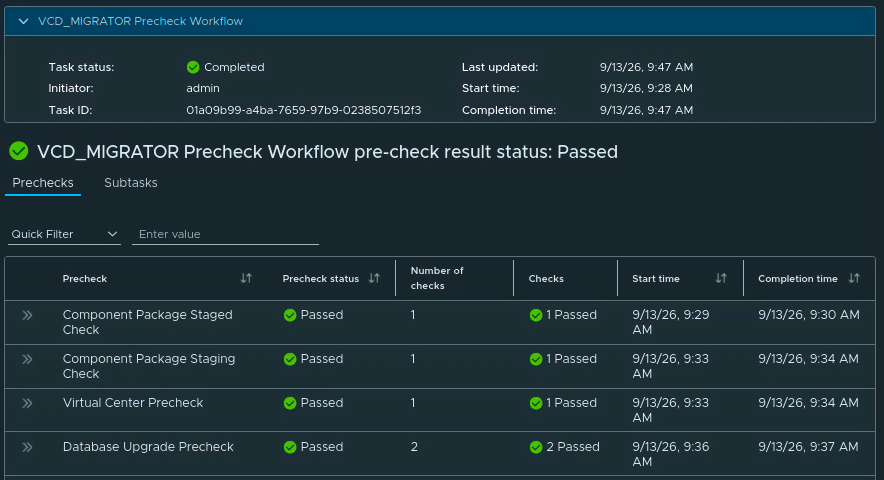
Task: Click Passed status icon for Staged Check
Action: (x=290, y=315)
